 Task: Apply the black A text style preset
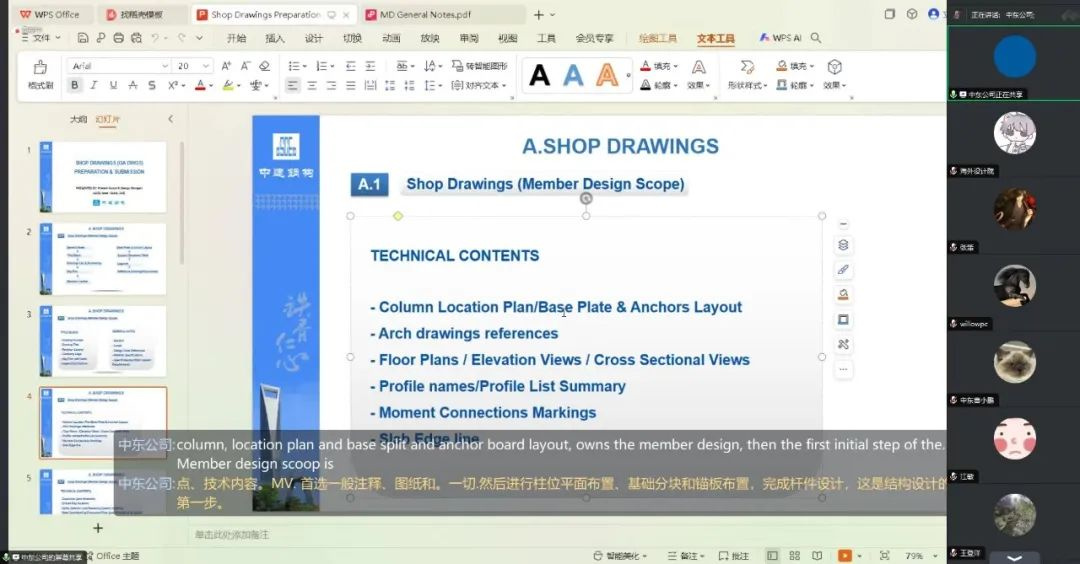(539, 75)
